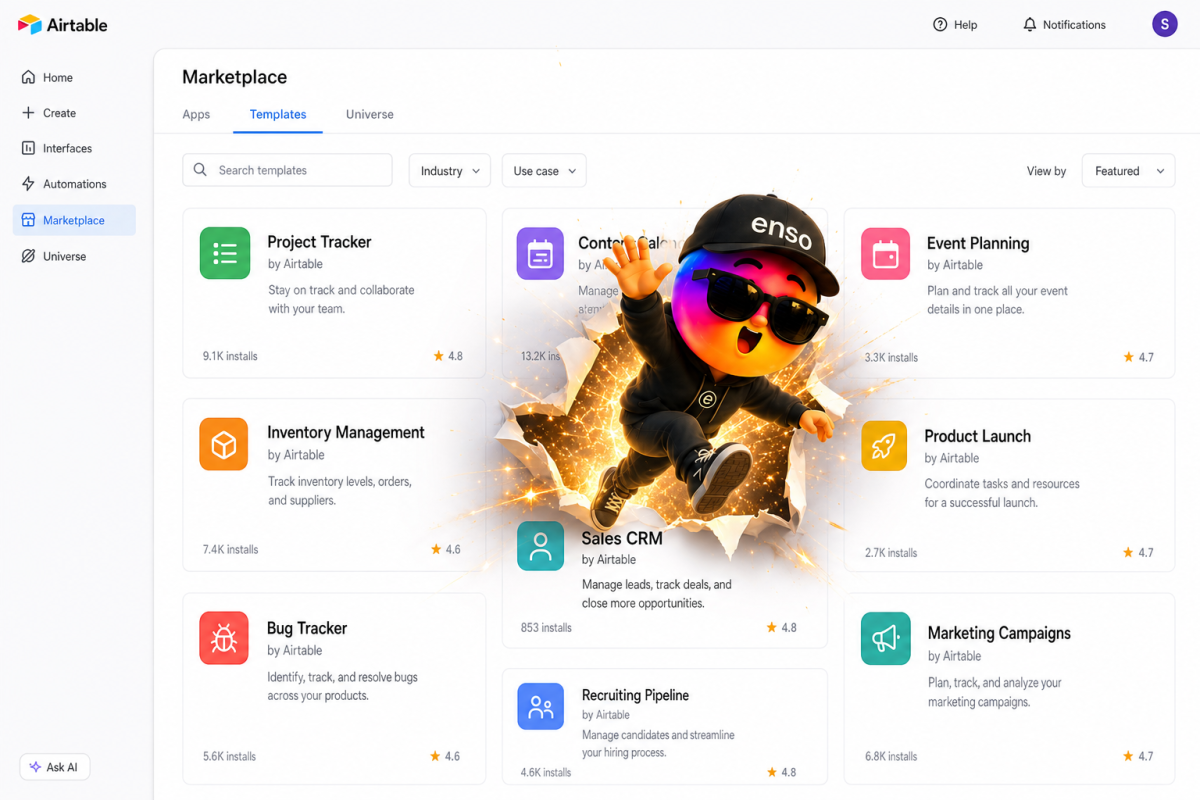Focus the Search templates field
Viewport: 1200px width, 800px height.
[287, 170]
